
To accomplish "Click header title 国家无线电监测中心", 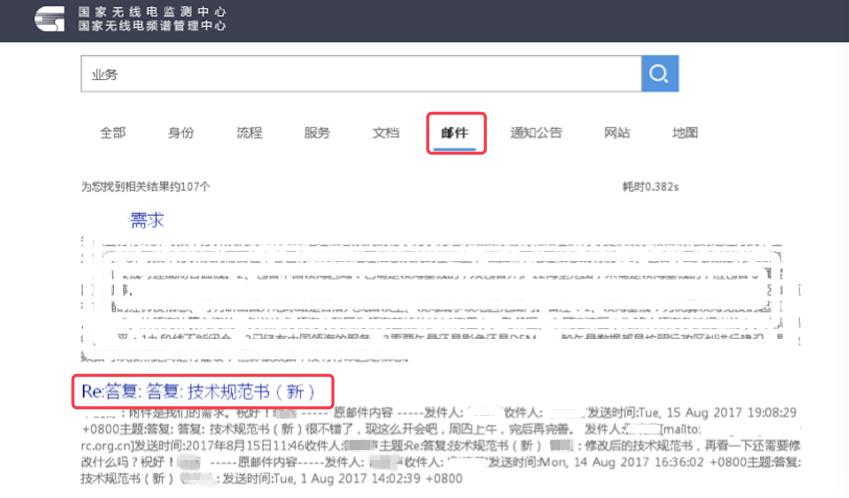I will [x=152, y=11].
